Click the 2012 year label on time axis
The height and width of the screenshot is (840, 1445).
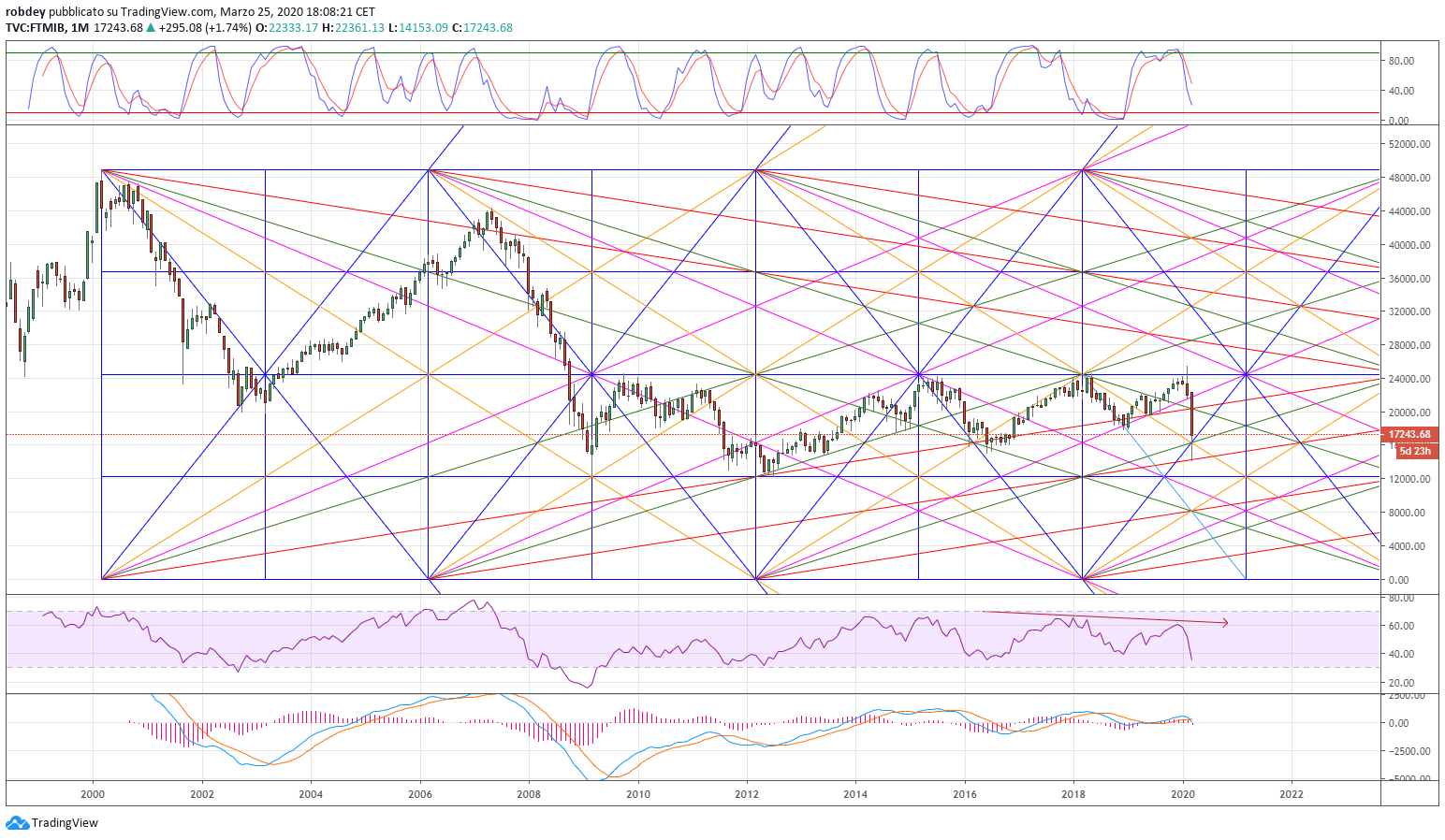click(x=747, y=794)
